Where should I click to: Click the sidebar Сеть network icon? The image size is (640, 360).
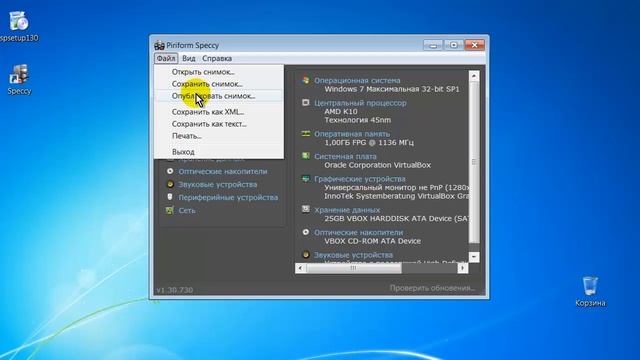pos(170,210)
